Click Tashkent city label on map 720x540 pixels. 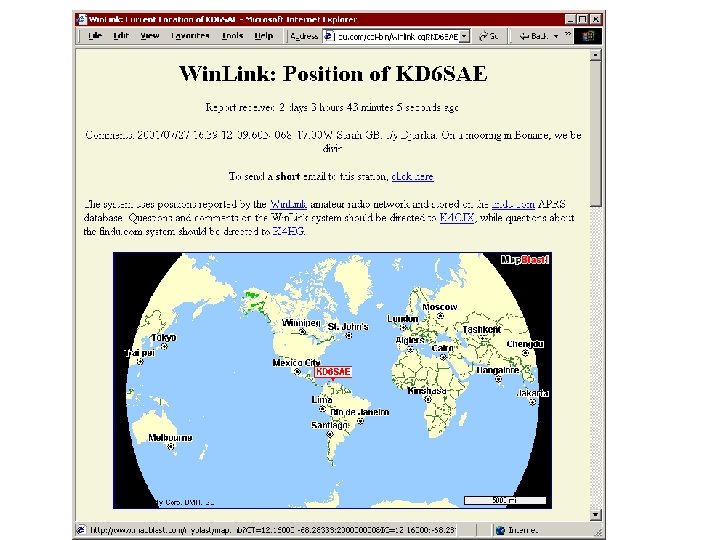coord(482,329)
